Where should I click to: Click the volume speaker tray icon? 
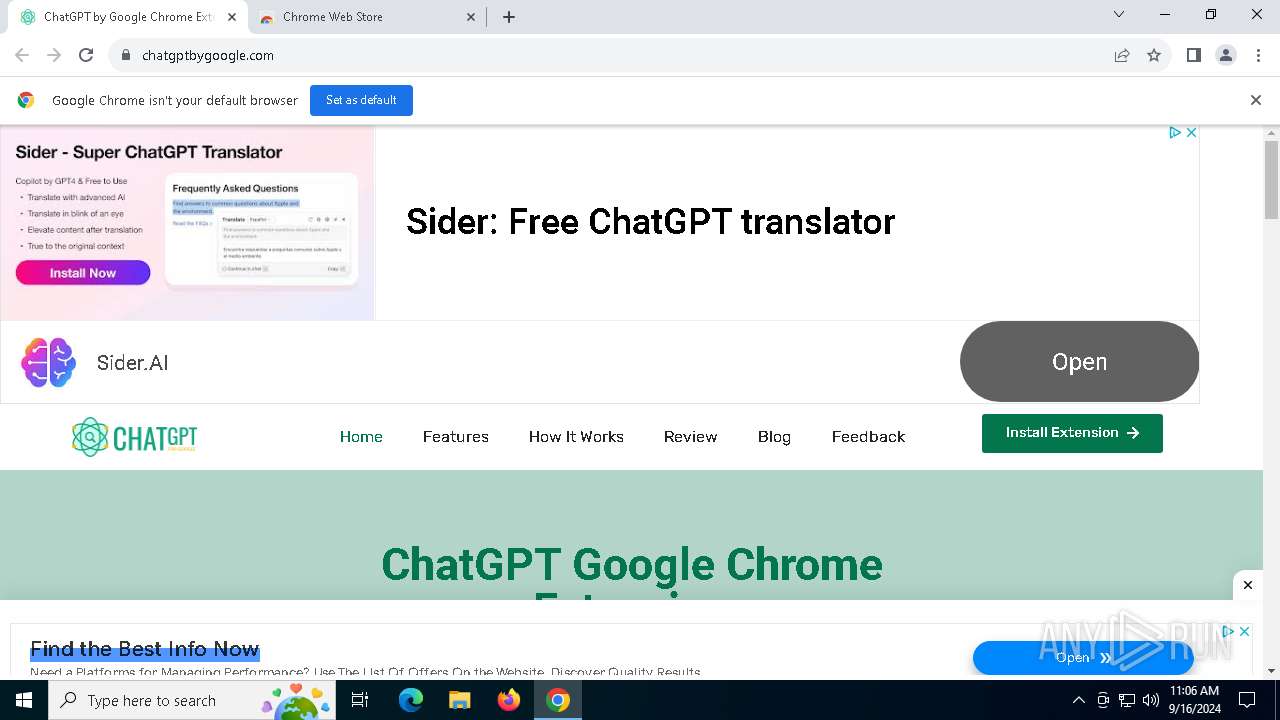(1151, 700)
